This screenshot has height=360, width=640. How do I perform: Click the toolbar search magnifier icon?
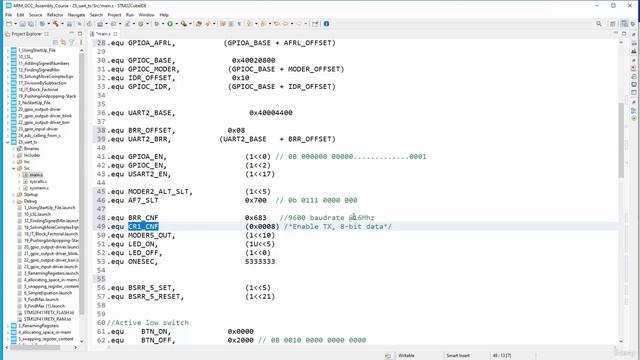click(x=599, y=24)
